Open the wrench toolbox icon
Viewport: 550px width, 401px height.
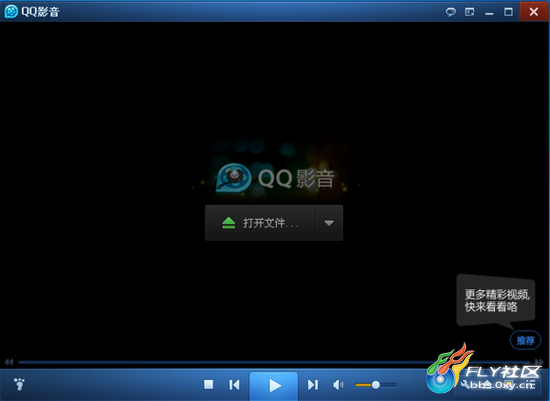coord(465,384)
